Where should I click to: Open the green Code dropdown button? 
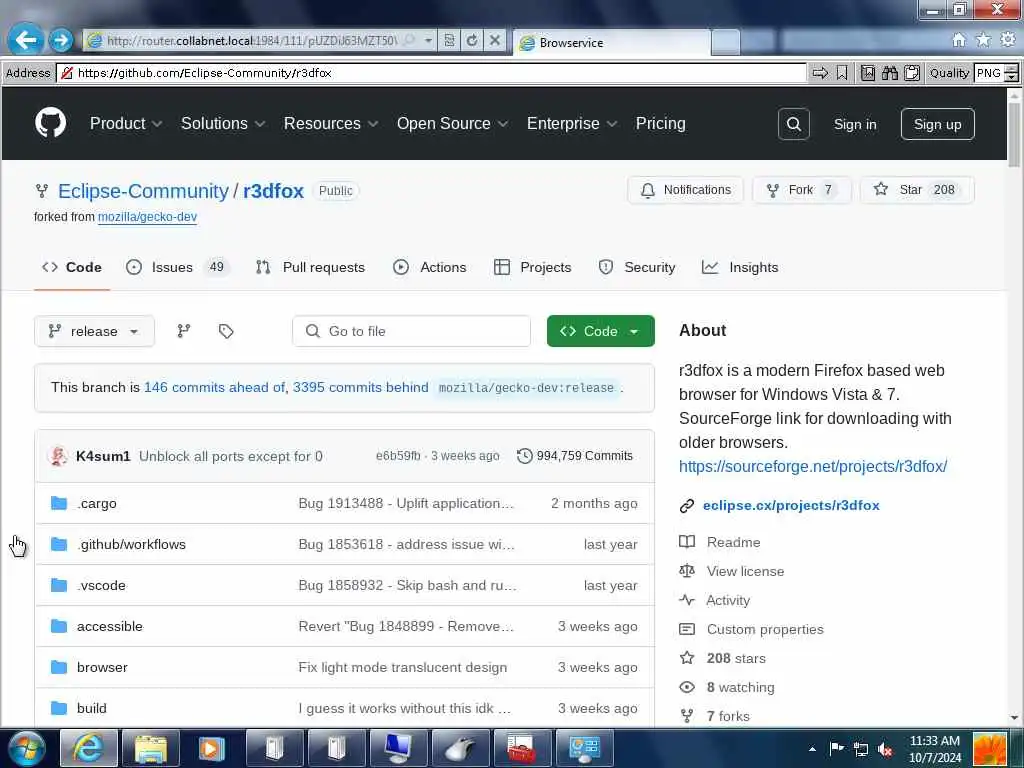(x=600, y=331)
